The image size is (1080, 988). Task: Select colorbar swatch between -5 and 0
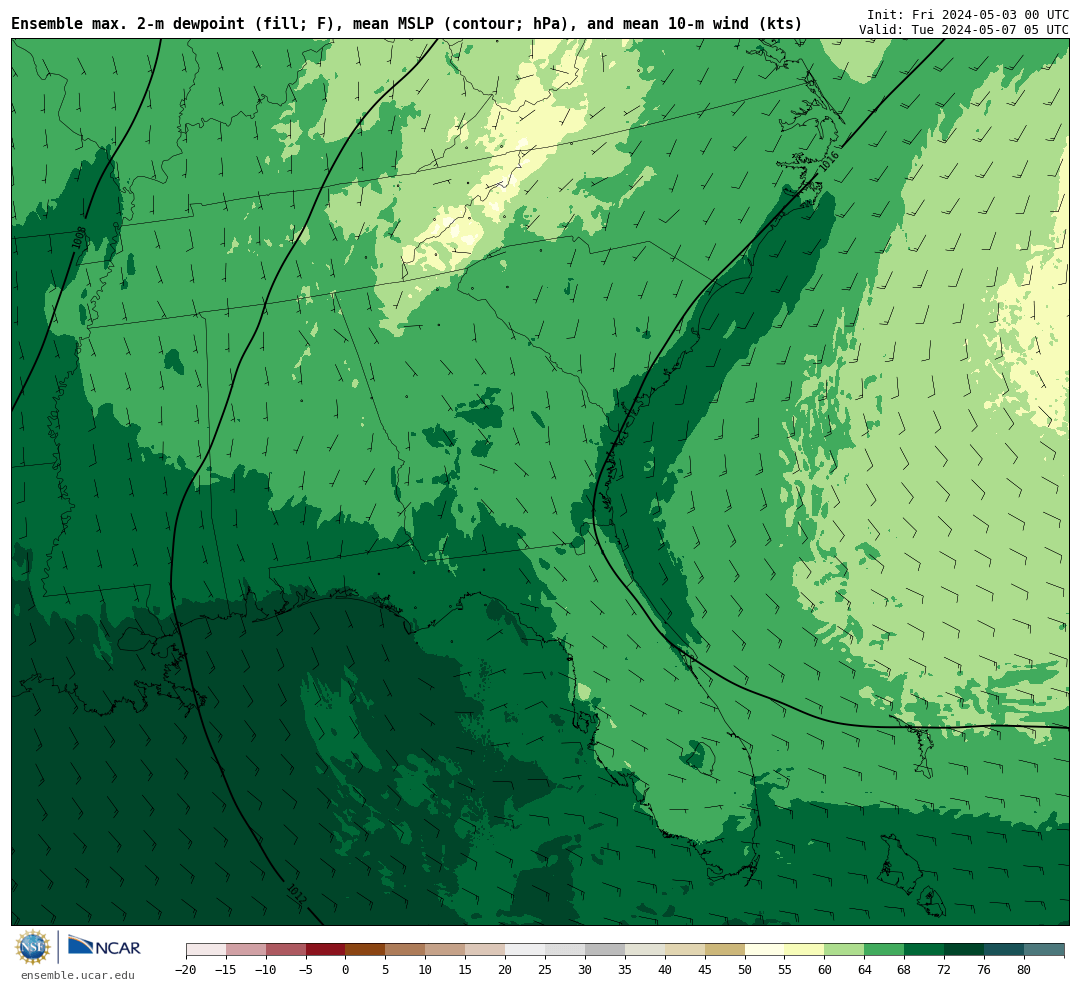click(326, 950)
